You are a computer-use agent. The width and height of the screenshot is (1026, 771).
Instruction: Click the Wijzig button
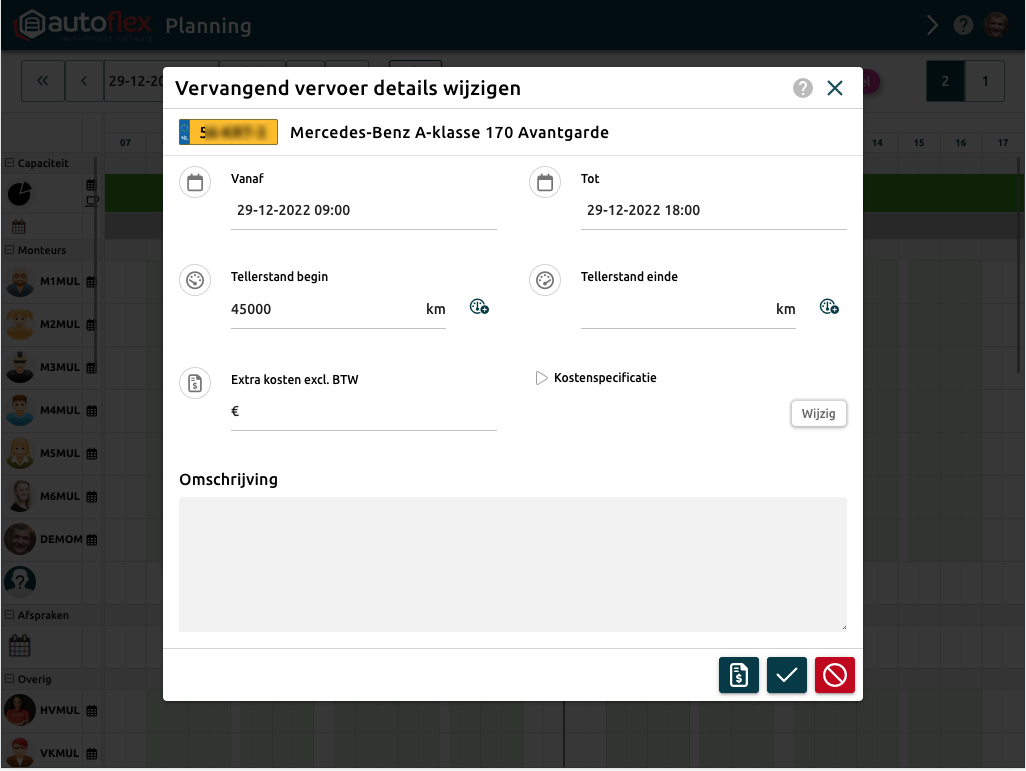818,414
